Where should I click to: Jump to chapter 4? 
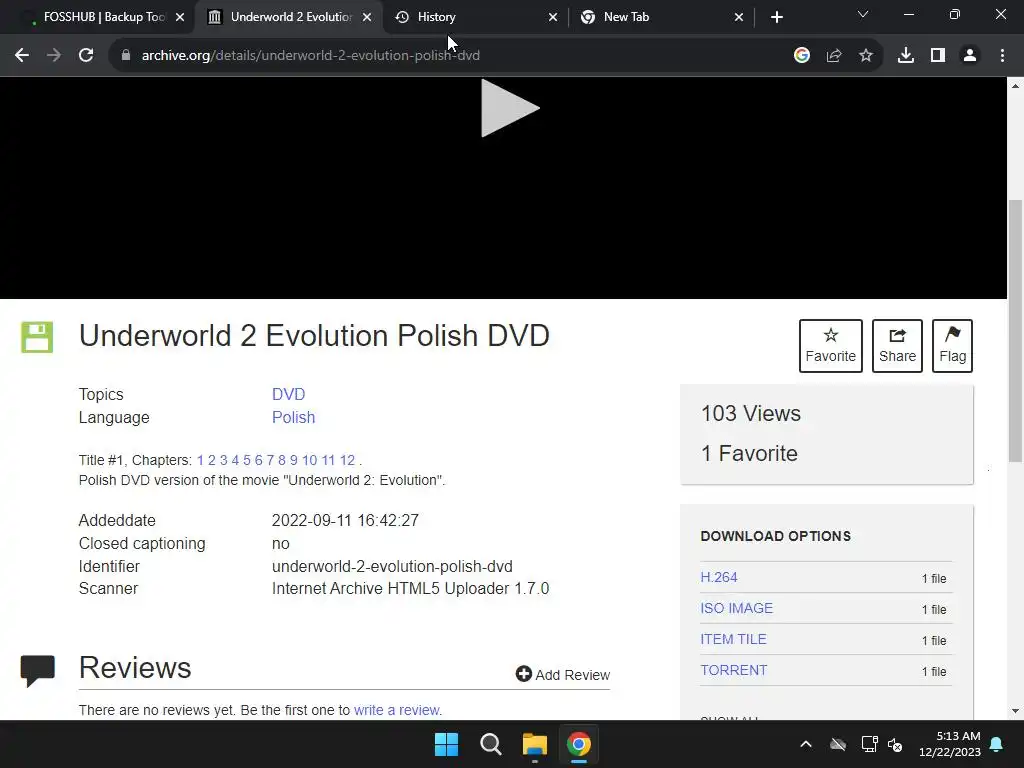[235, 460]
